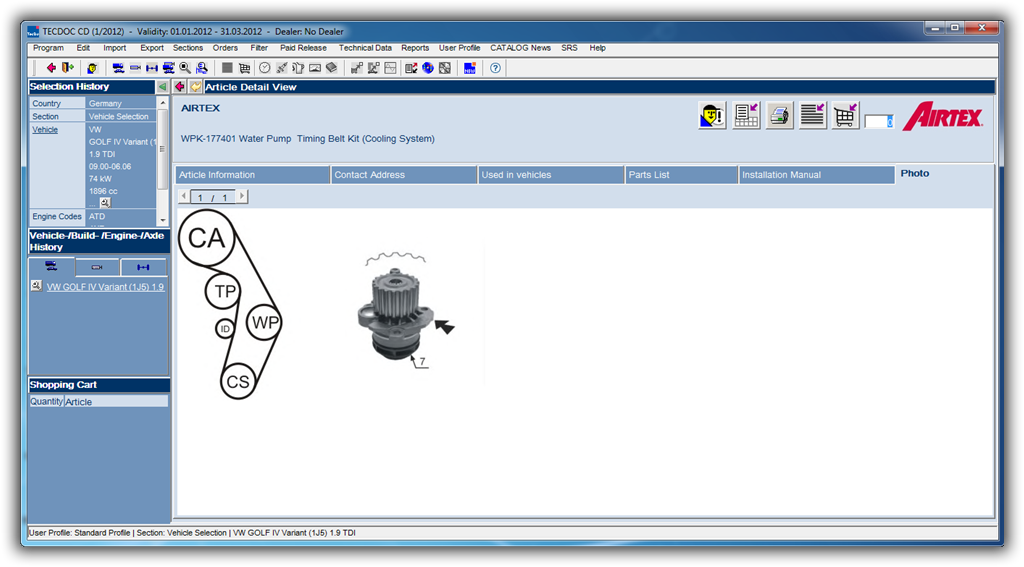Select the axle history tab icon
The width and height of the screenshot is (1024, 567).
pyautogui.click(x=144, y=267)
